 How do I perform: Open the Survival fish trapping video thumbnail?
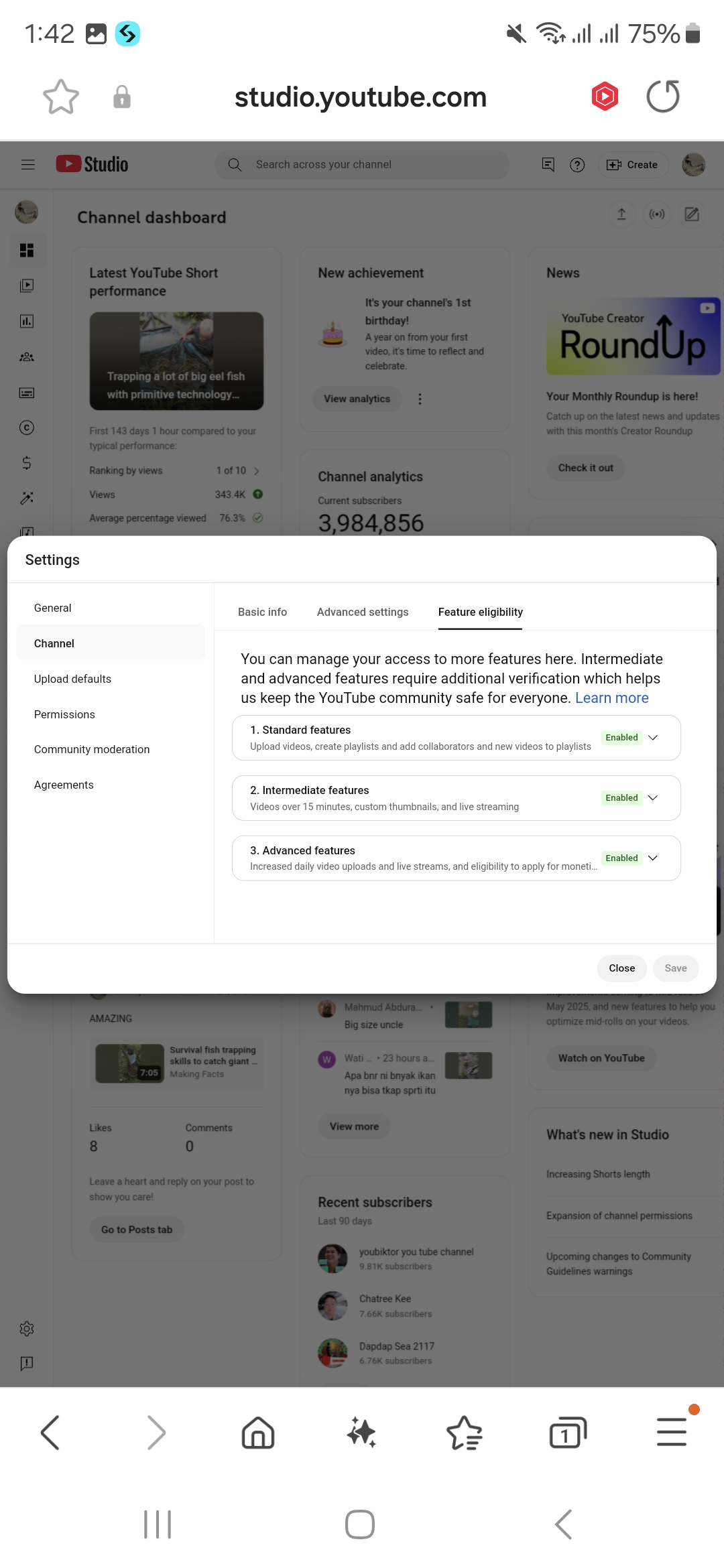129,1063
